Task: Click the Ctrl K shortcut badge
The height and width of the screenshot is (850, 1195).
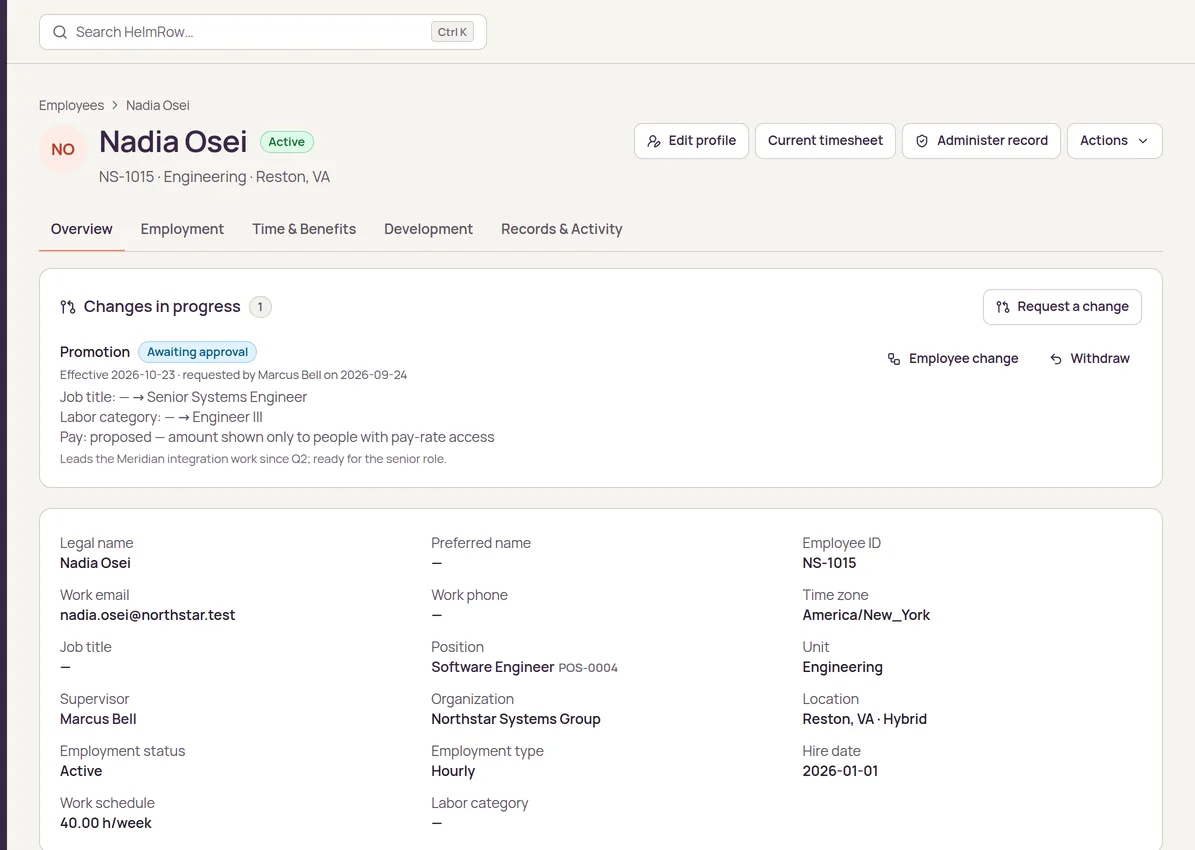Action: pos(453,32)
